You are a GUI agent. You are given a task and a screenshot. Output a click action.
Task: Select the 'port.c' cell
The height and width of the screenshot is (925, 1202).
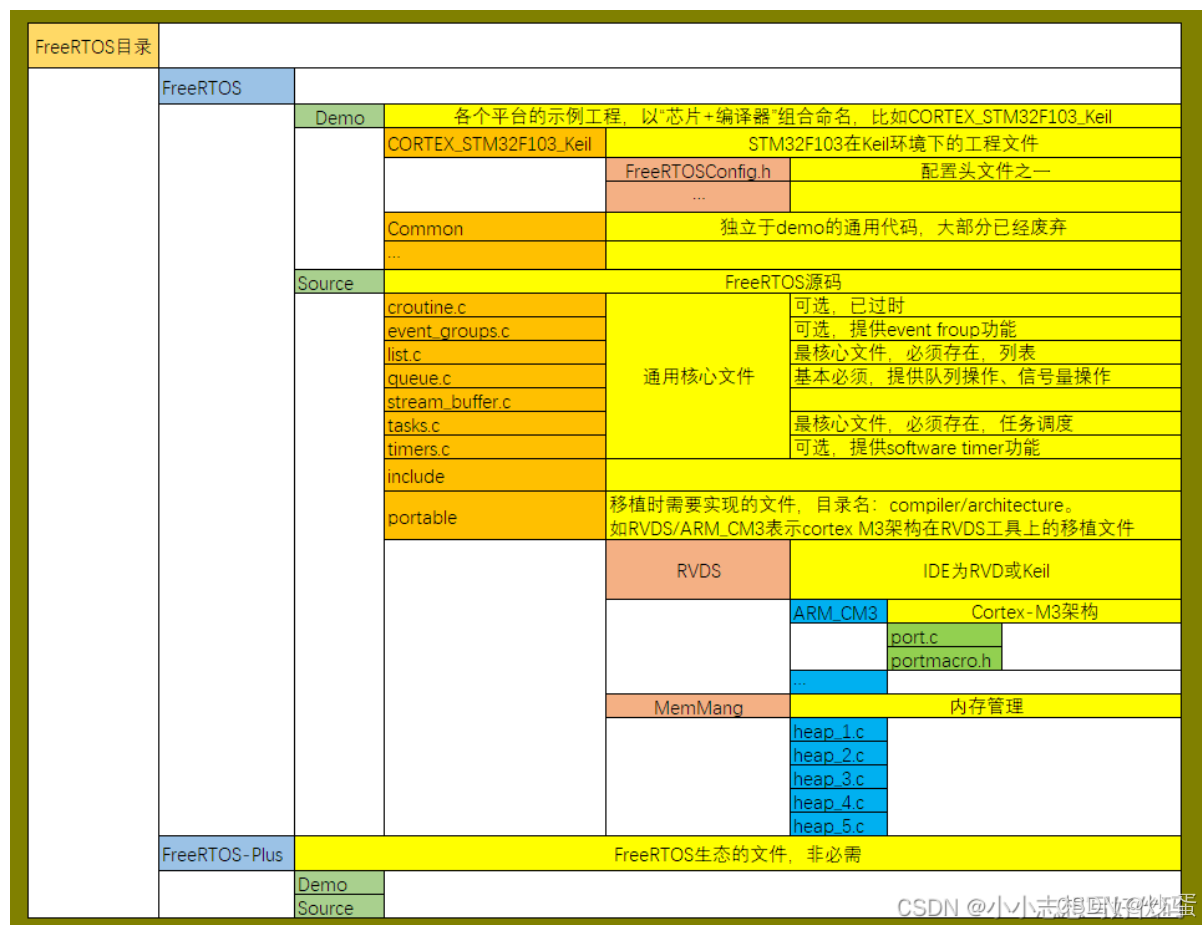point(944,636)
